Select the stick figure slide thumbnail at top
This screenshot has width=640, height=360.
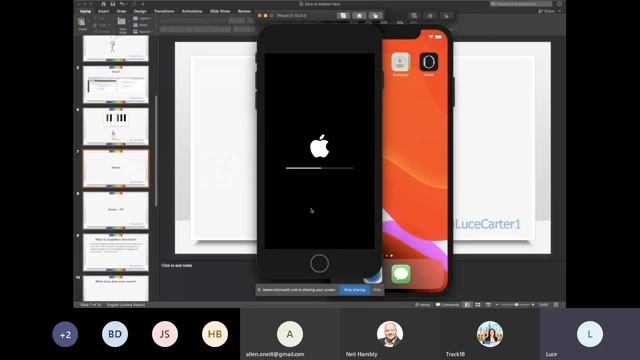116,48
